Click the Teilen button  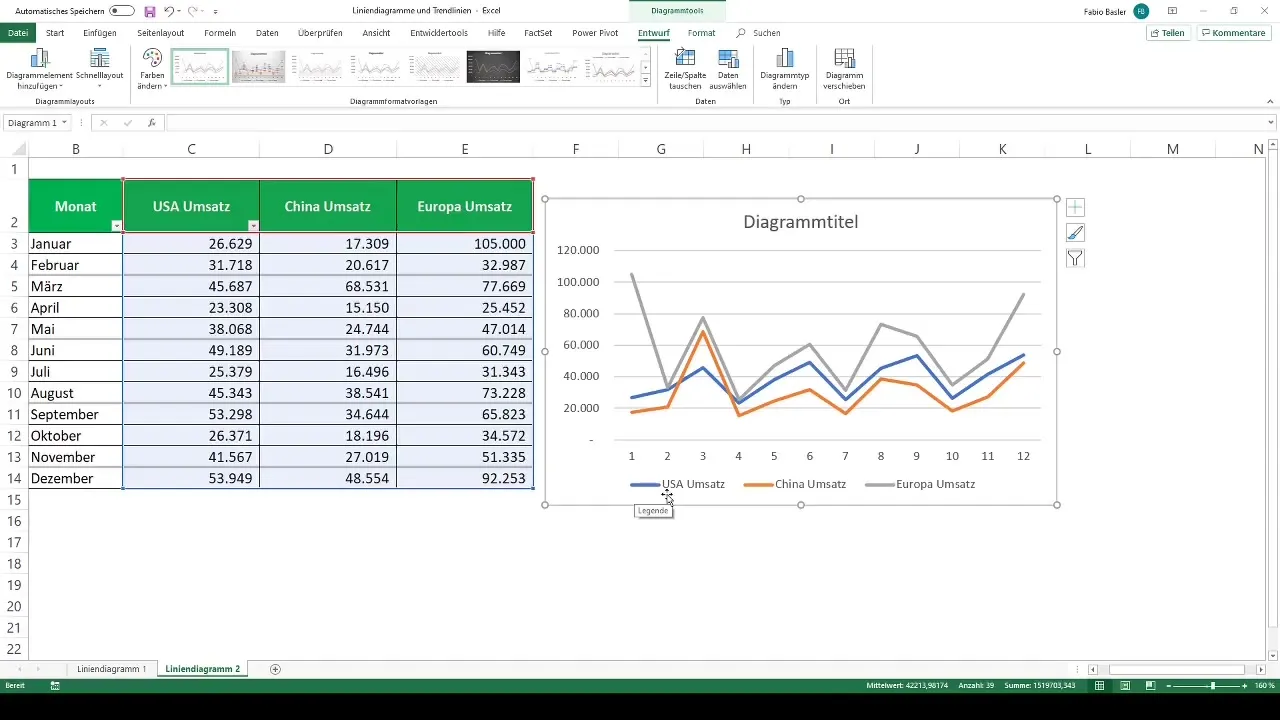coord(1168,33)
